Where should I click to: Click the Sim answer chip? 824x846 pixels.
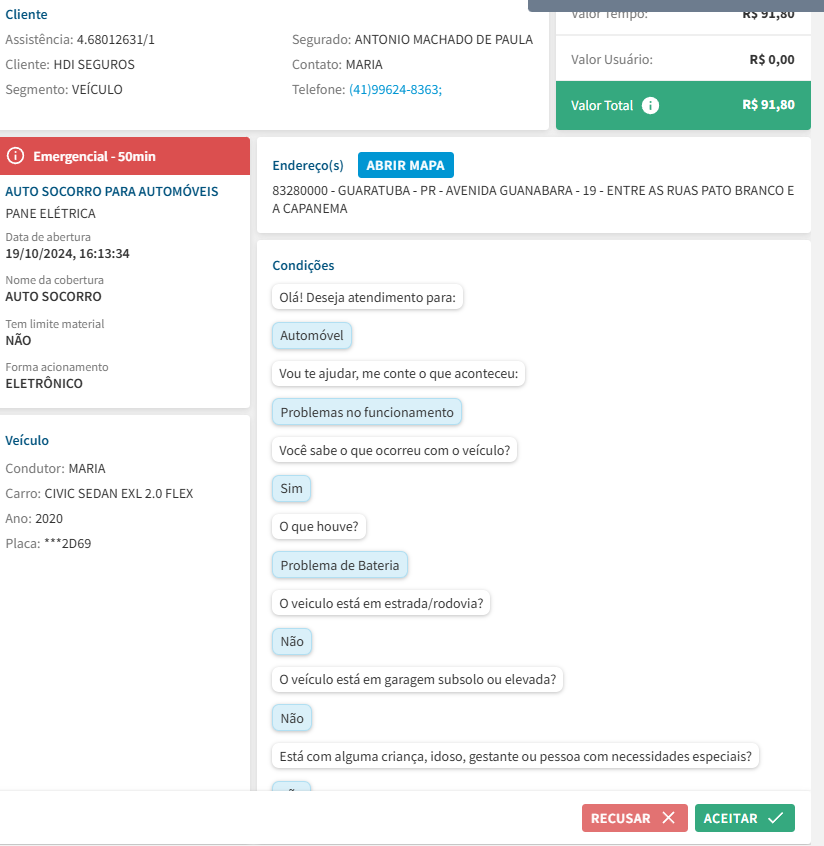click(x=291, y=489)
